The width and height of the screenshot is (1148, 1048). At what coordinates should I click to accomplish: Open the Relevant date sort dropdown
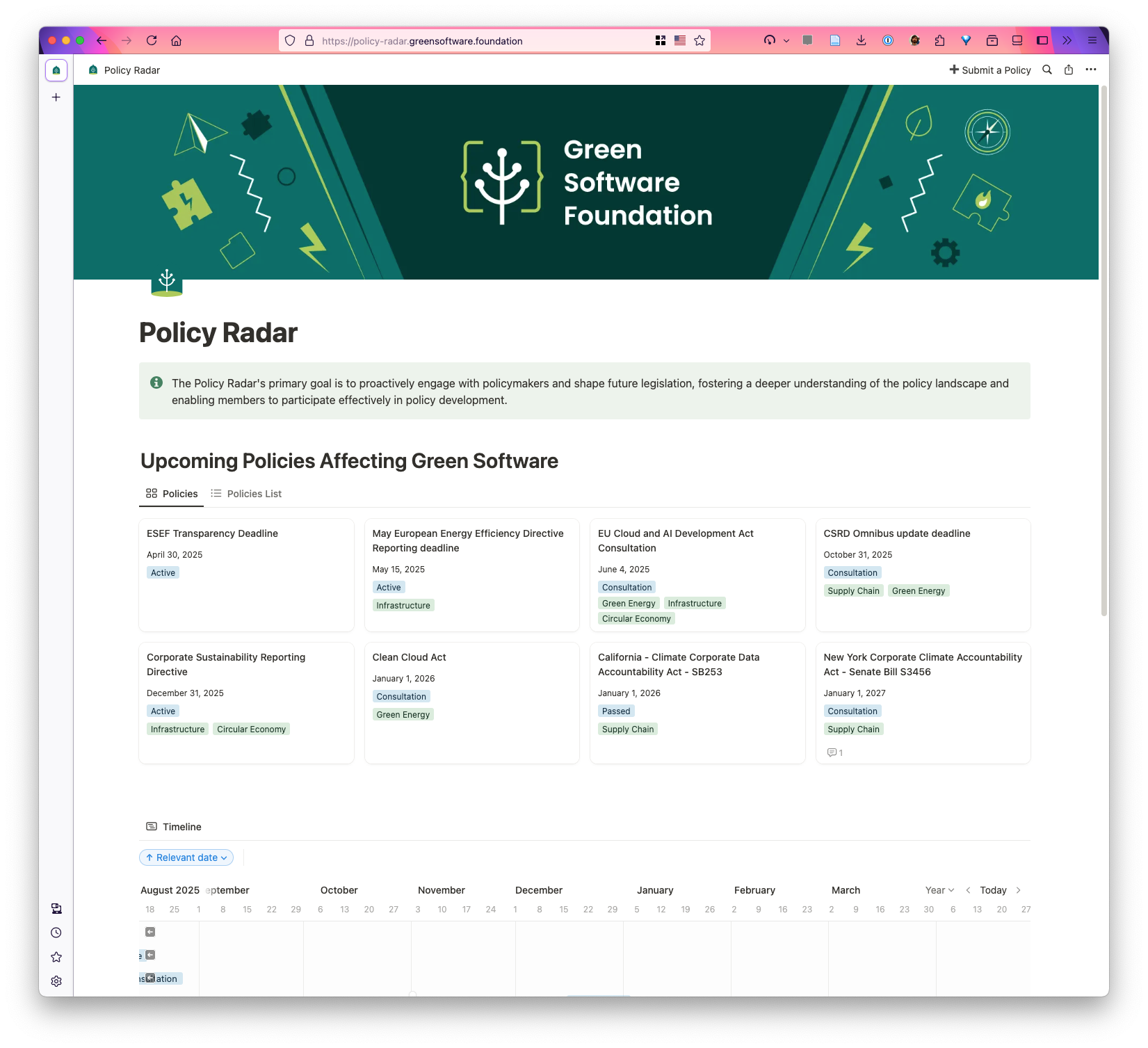(x=186, y=857)
